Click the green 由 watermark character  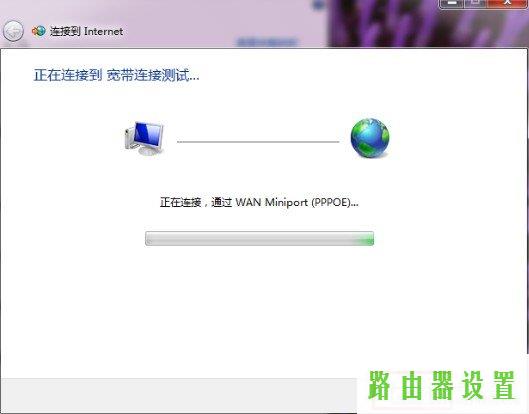[x=412, y=386]
